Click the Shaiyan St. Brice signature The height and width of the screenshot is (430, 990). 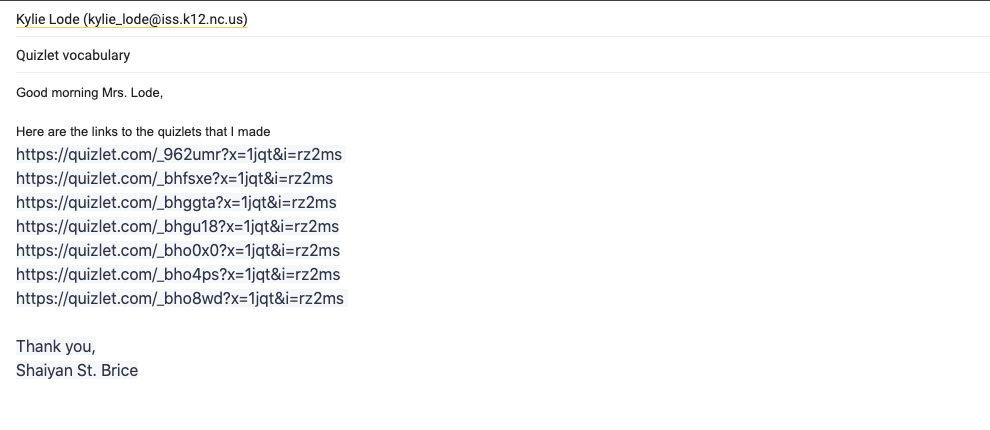(77, 371)
